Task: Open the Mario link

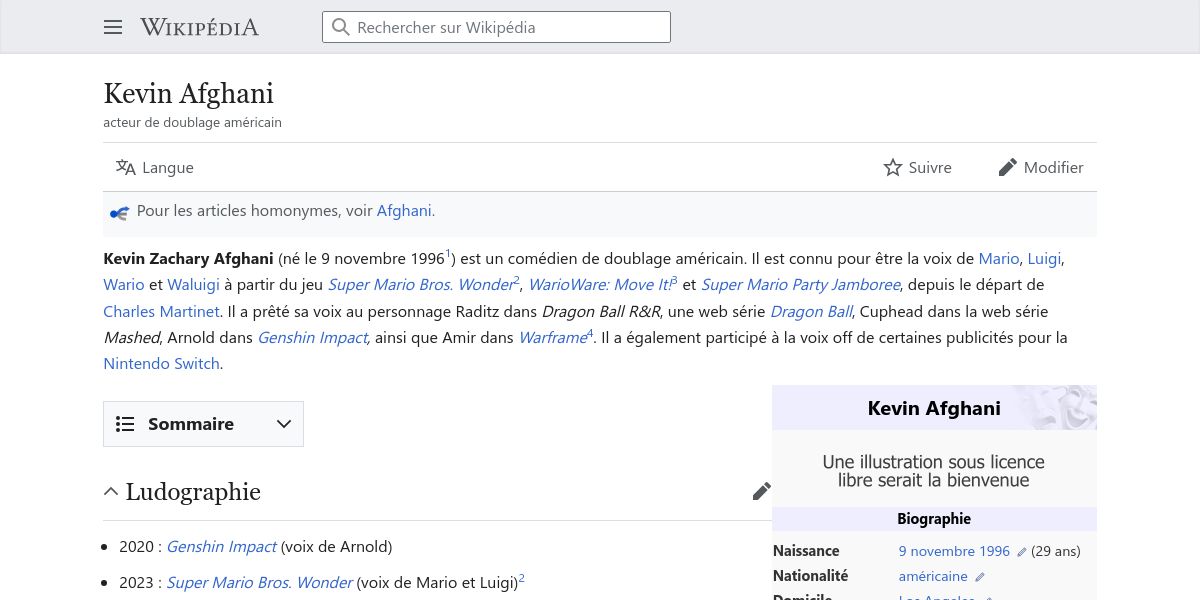Action: click(999, 258)
